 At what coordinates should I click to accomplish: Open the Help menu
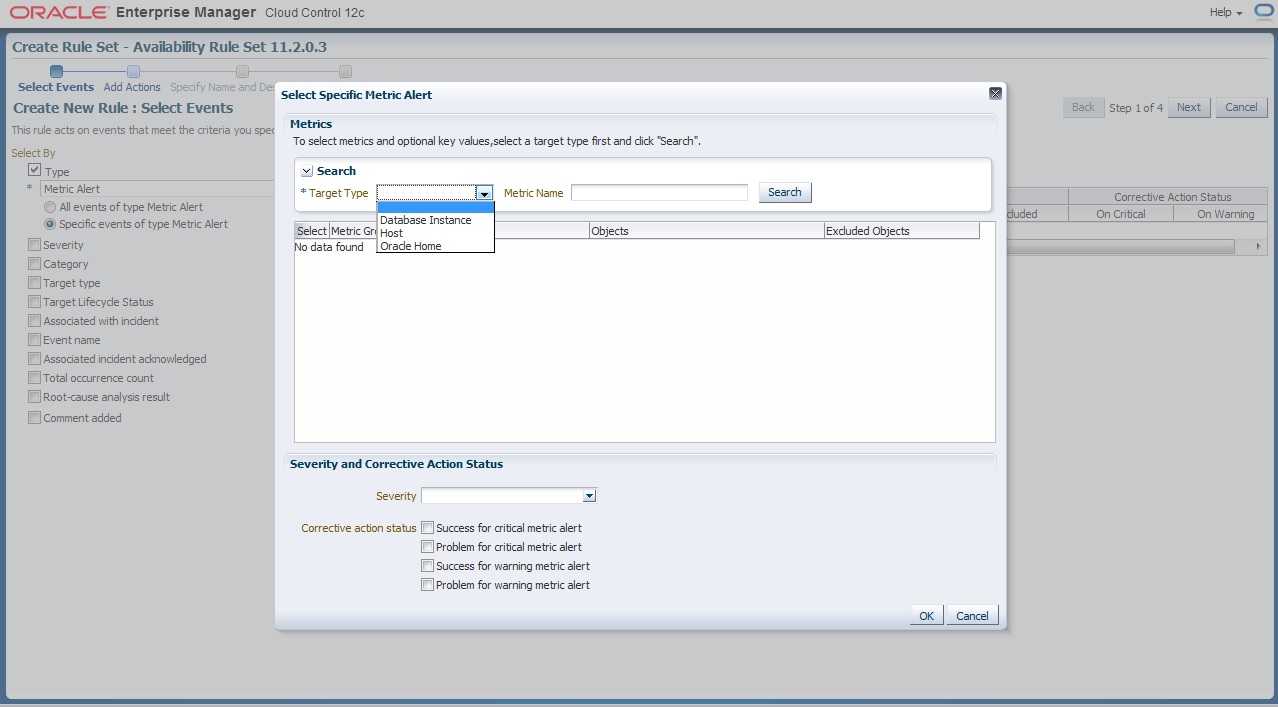(x=1225, y=13)
